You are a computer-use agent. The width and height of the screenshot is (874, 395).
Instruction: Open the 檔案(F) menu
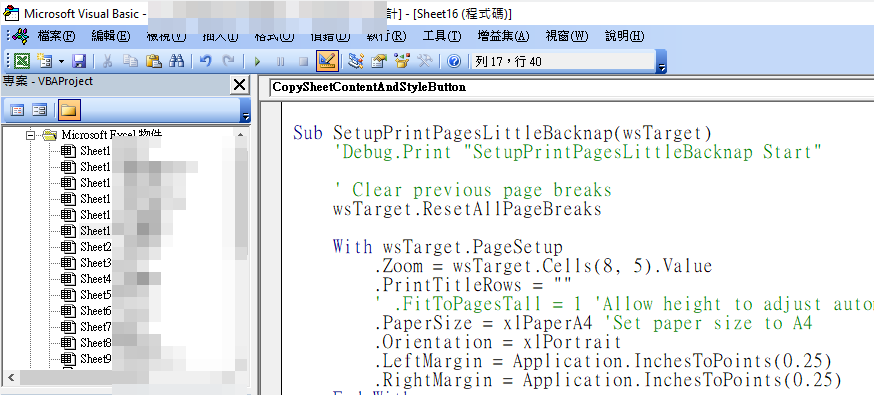tap(56, 36)
